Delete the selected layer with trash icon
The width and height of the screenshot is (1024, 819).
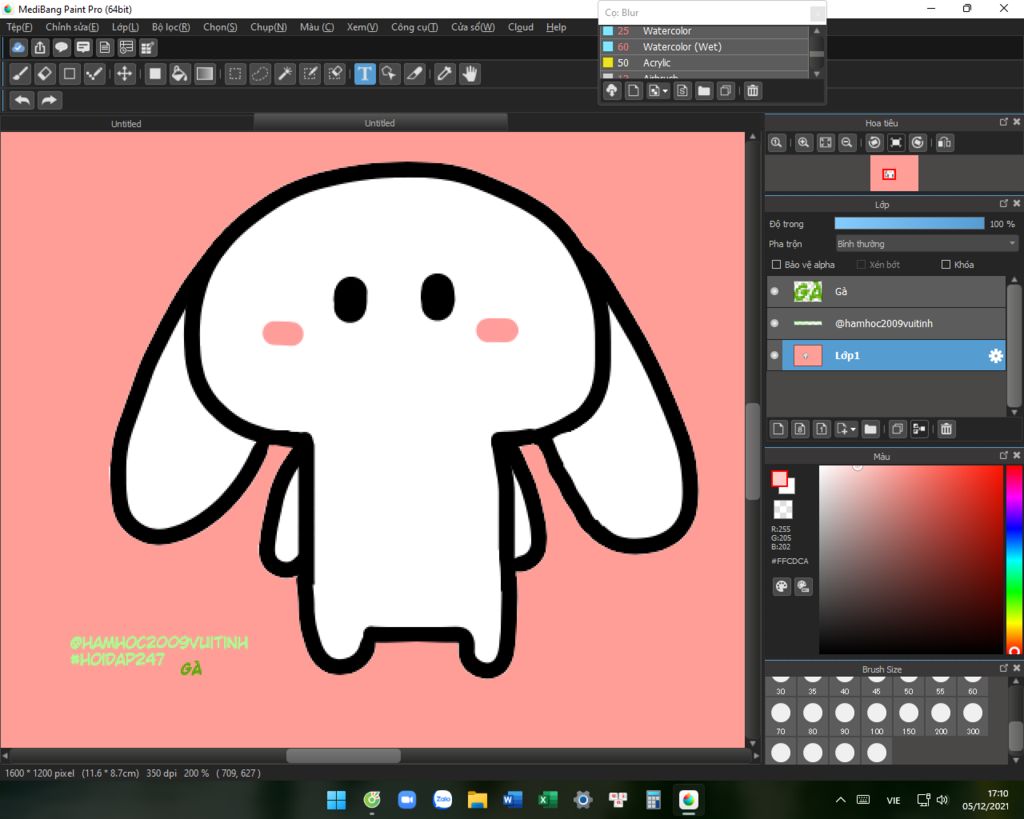[x=946, y=429]
